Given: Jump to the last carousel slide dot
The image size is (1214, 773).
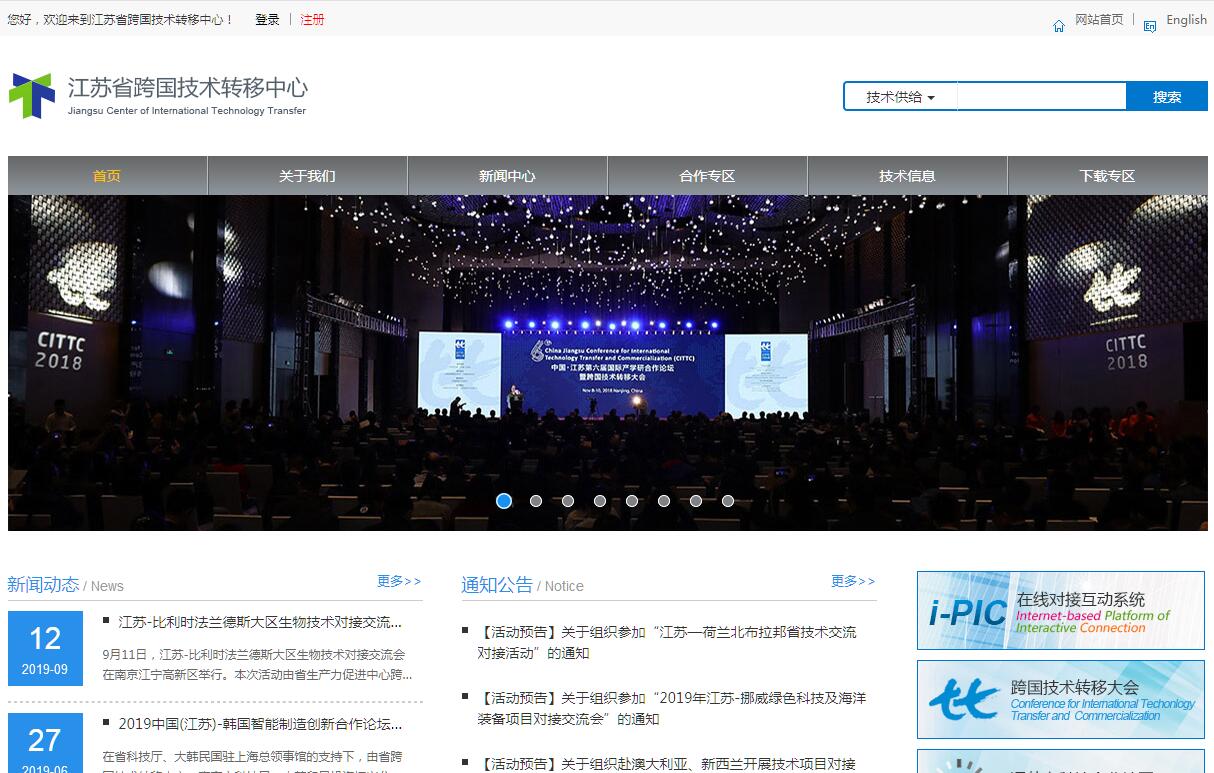Looking at the screenshot, I should coord(728,501).
